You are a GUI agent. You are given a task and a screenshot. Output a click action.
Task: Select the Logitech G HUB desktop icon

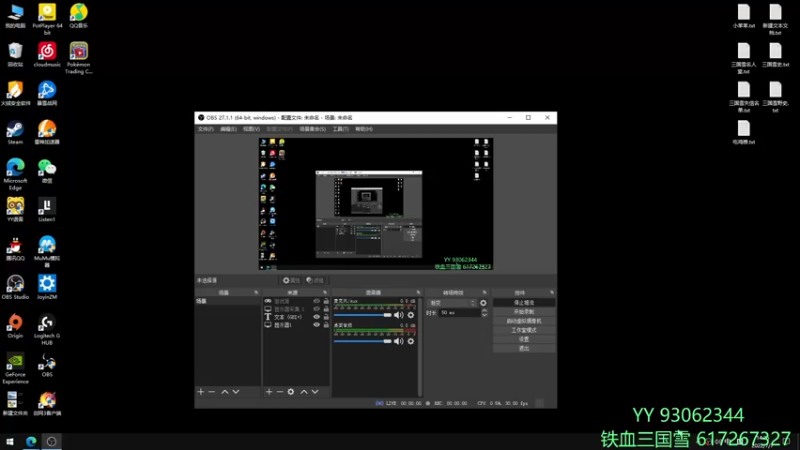click(47, 330)
